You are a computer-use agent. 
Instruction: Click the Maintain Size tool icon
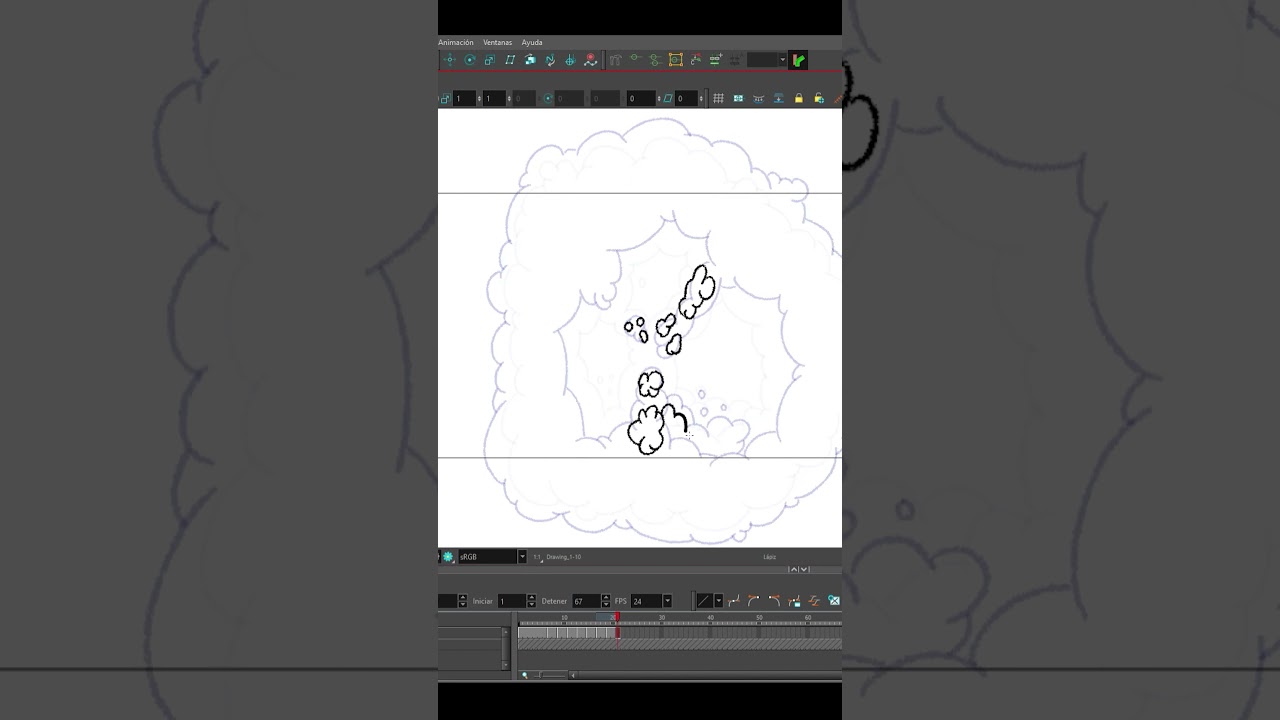530,60
